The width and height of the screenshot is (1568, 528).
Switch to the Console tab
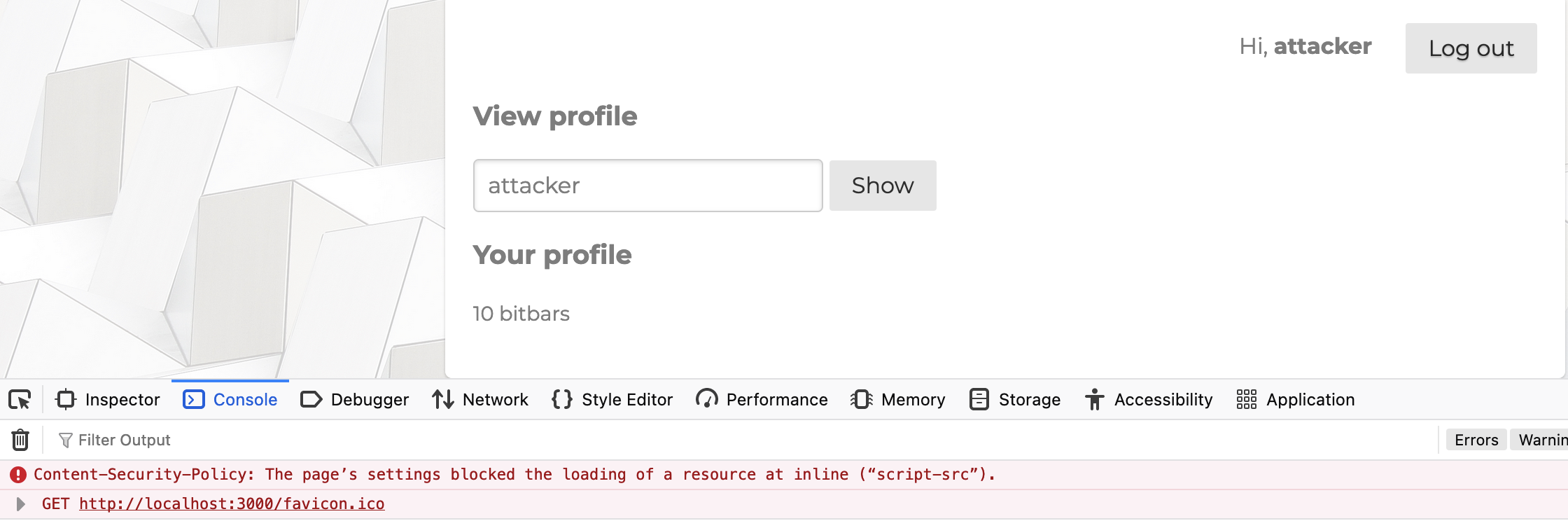tap(230, 400)
